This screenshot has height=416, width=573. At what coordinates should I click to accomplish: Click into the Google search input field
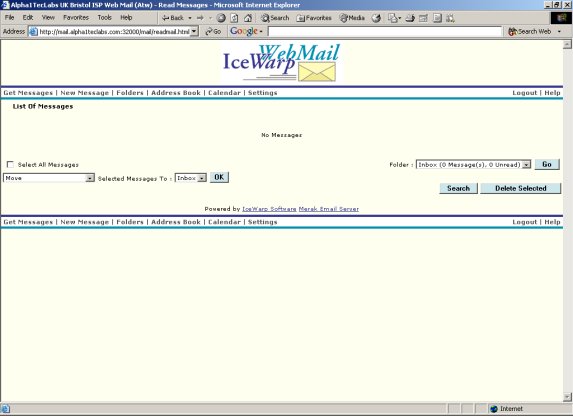coord(385,31)
